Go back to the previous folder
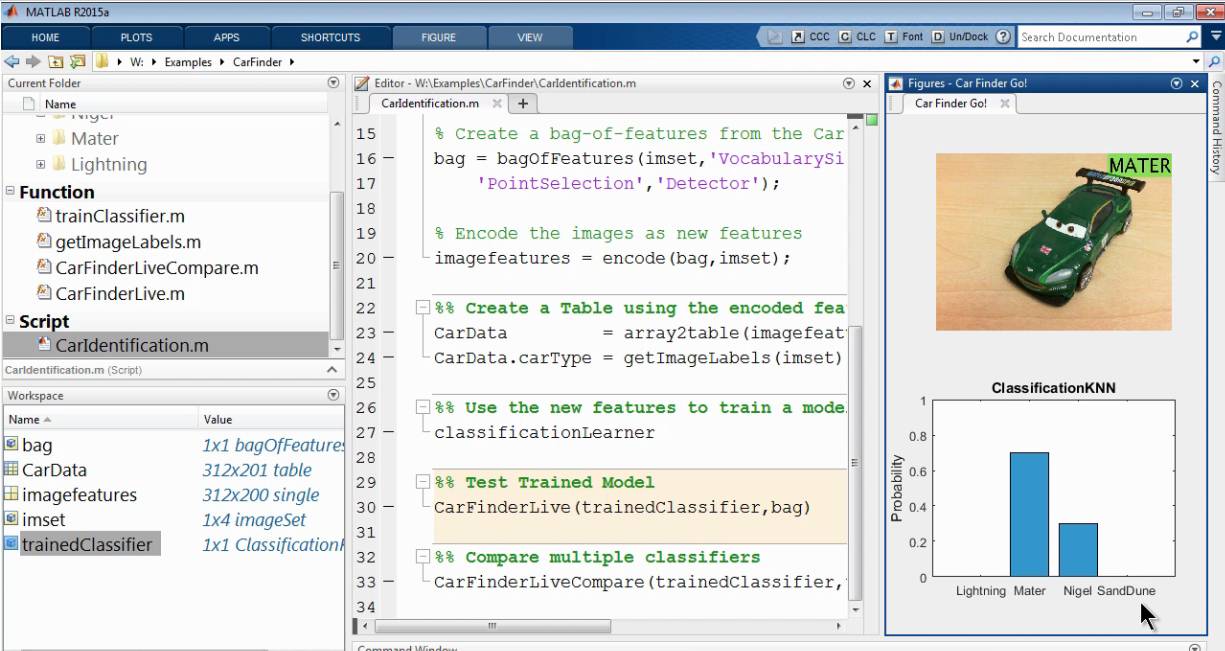Screen dimensions: 1225x651 pos(12,61)
